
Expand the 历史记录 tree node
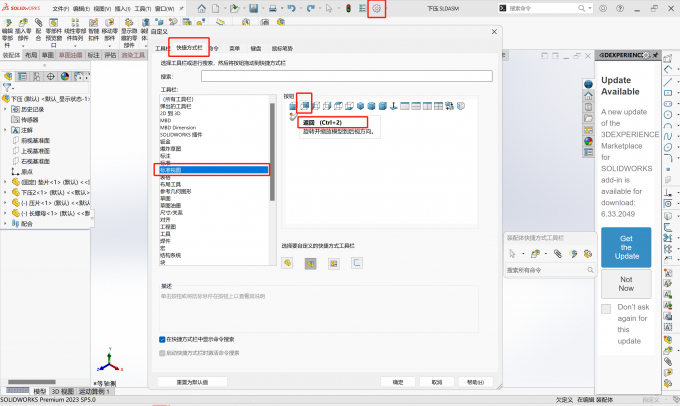(5, 109)
